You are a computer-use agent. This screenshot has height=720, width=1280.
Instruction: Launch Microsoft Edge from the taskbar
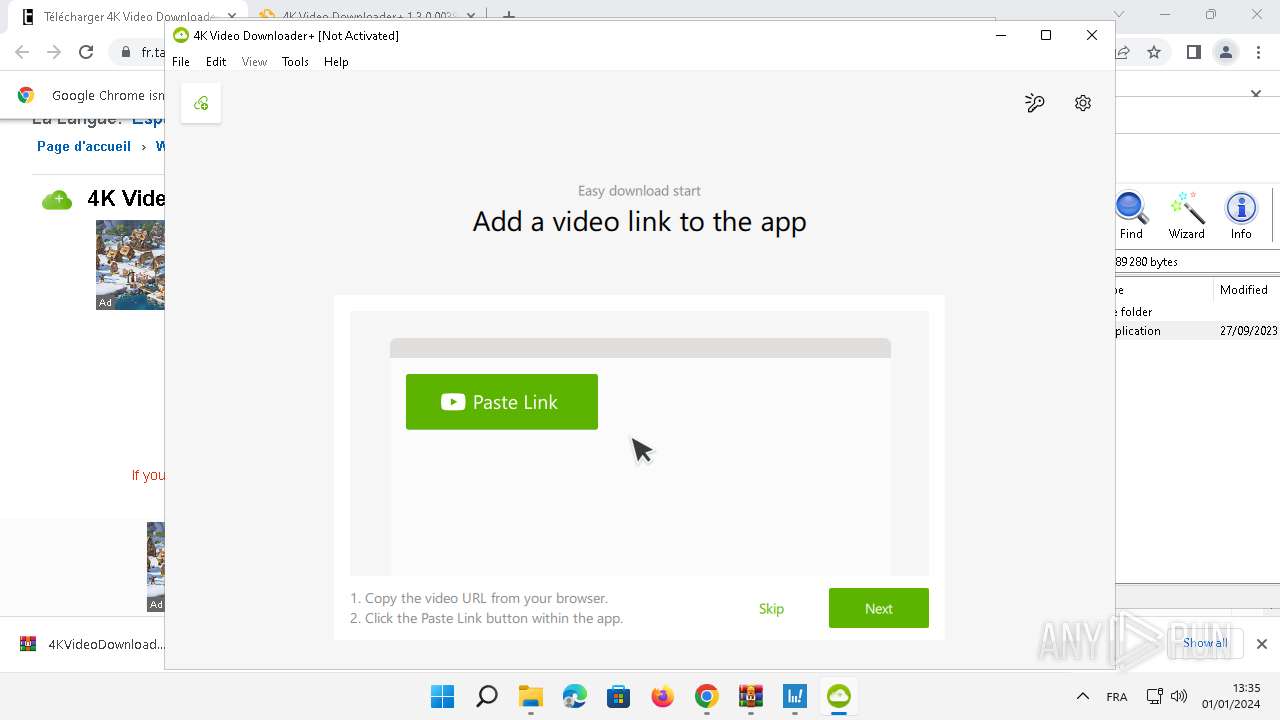(574, 696)
